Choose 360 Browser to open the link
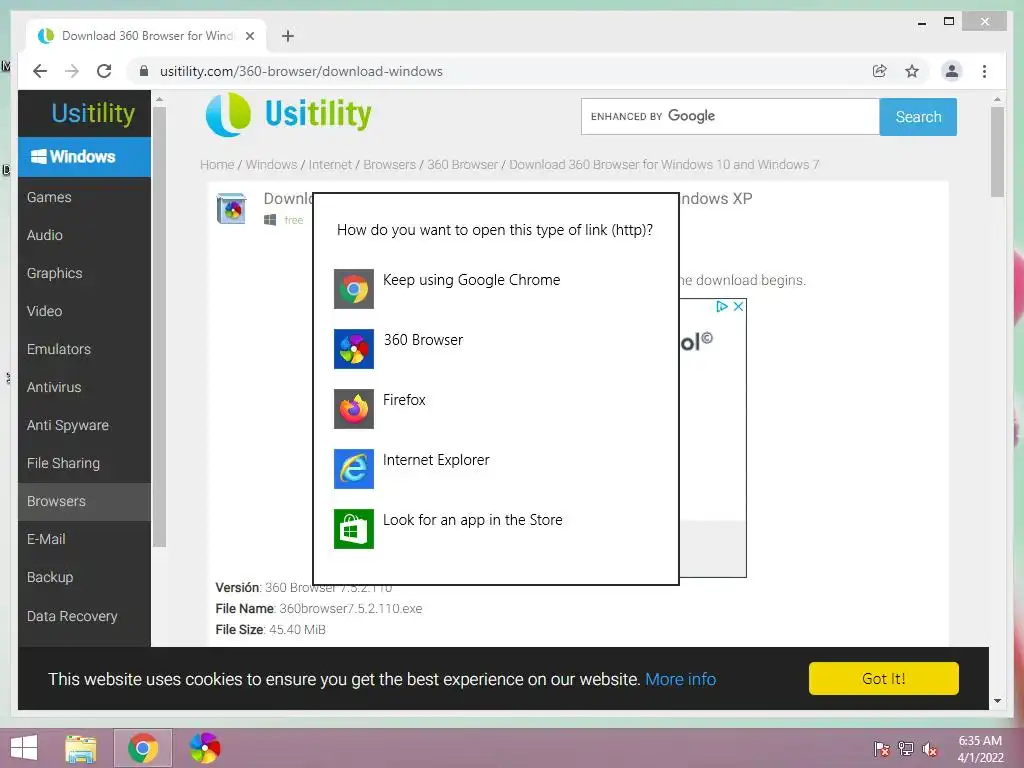Screen dimensions: 1024x768 [423, 340]
